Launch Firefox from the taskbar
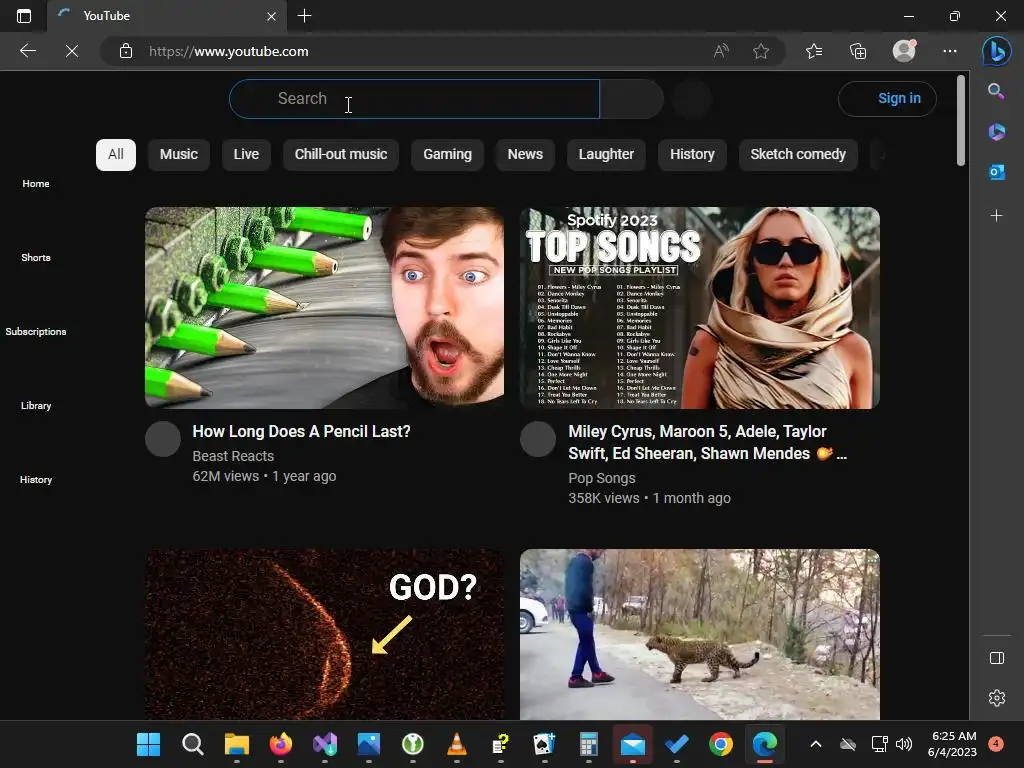The height and width of the screenshot is (768, 1024). click(281, 744)
